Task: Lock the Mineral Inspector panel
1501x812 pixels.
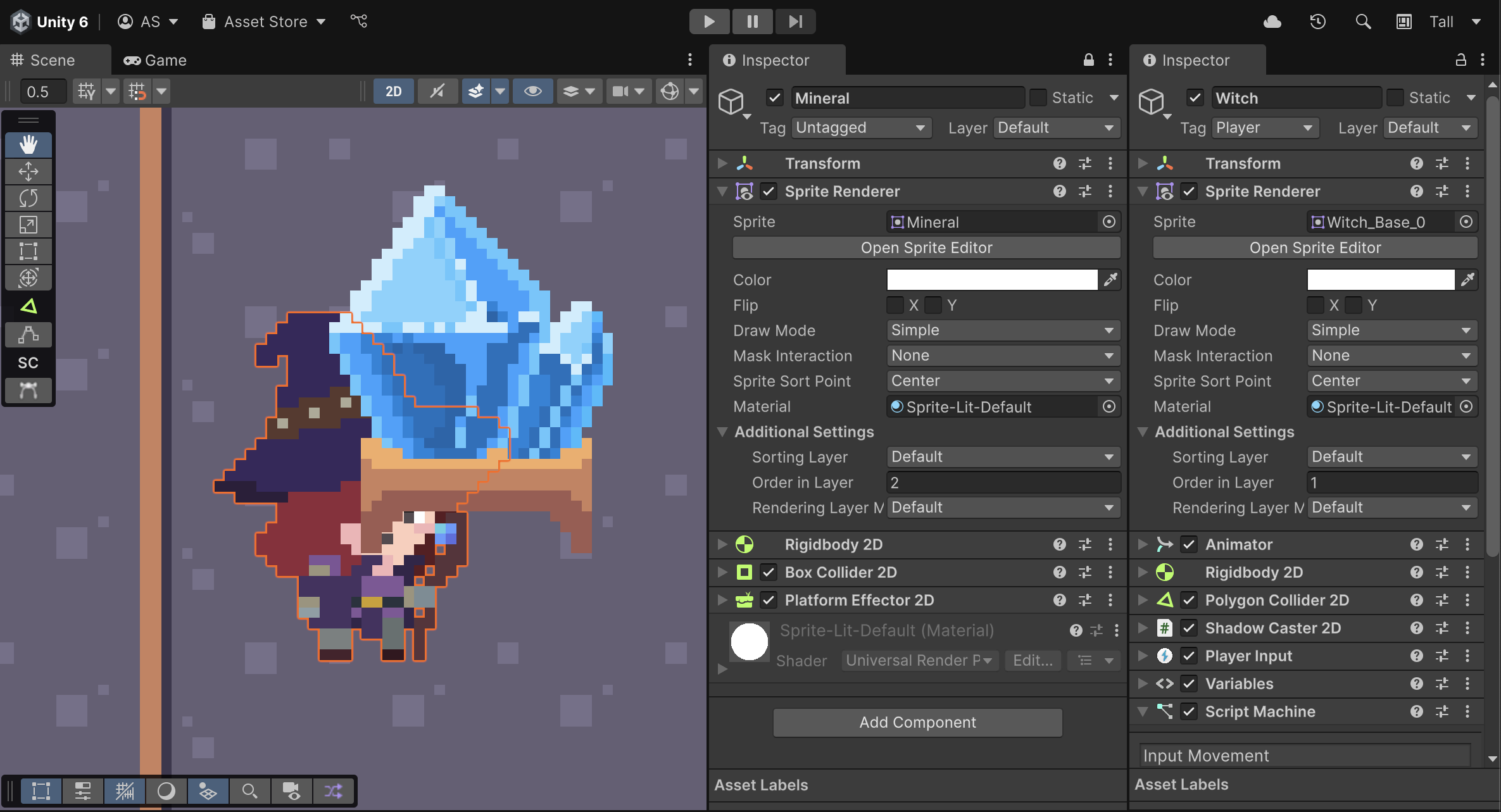Action: pos(1088,60)
